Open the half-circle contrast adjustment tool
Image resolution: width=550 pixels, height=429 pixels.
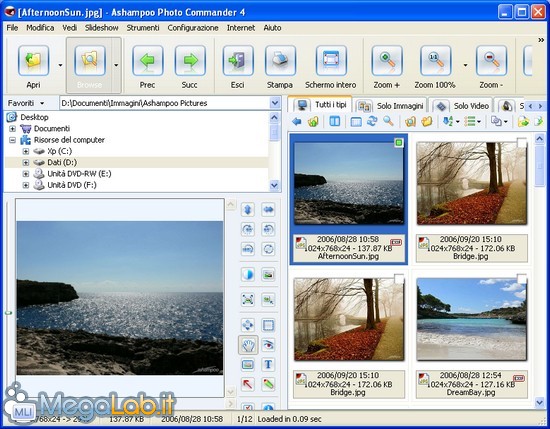[248, 275]
